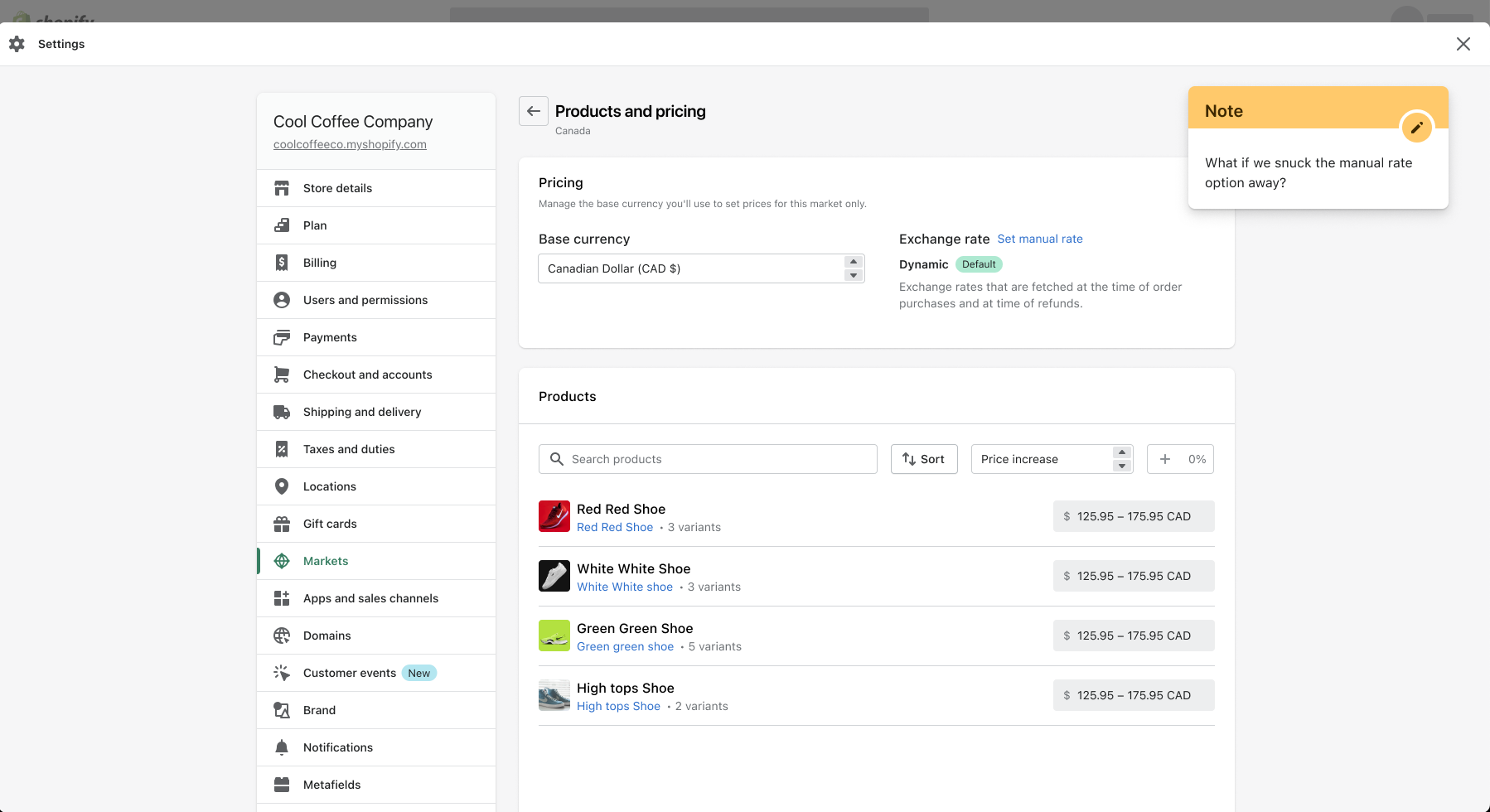Screen dimensions: 1490x812
Task: Close the Settings panel
Action: point(1463,44)
